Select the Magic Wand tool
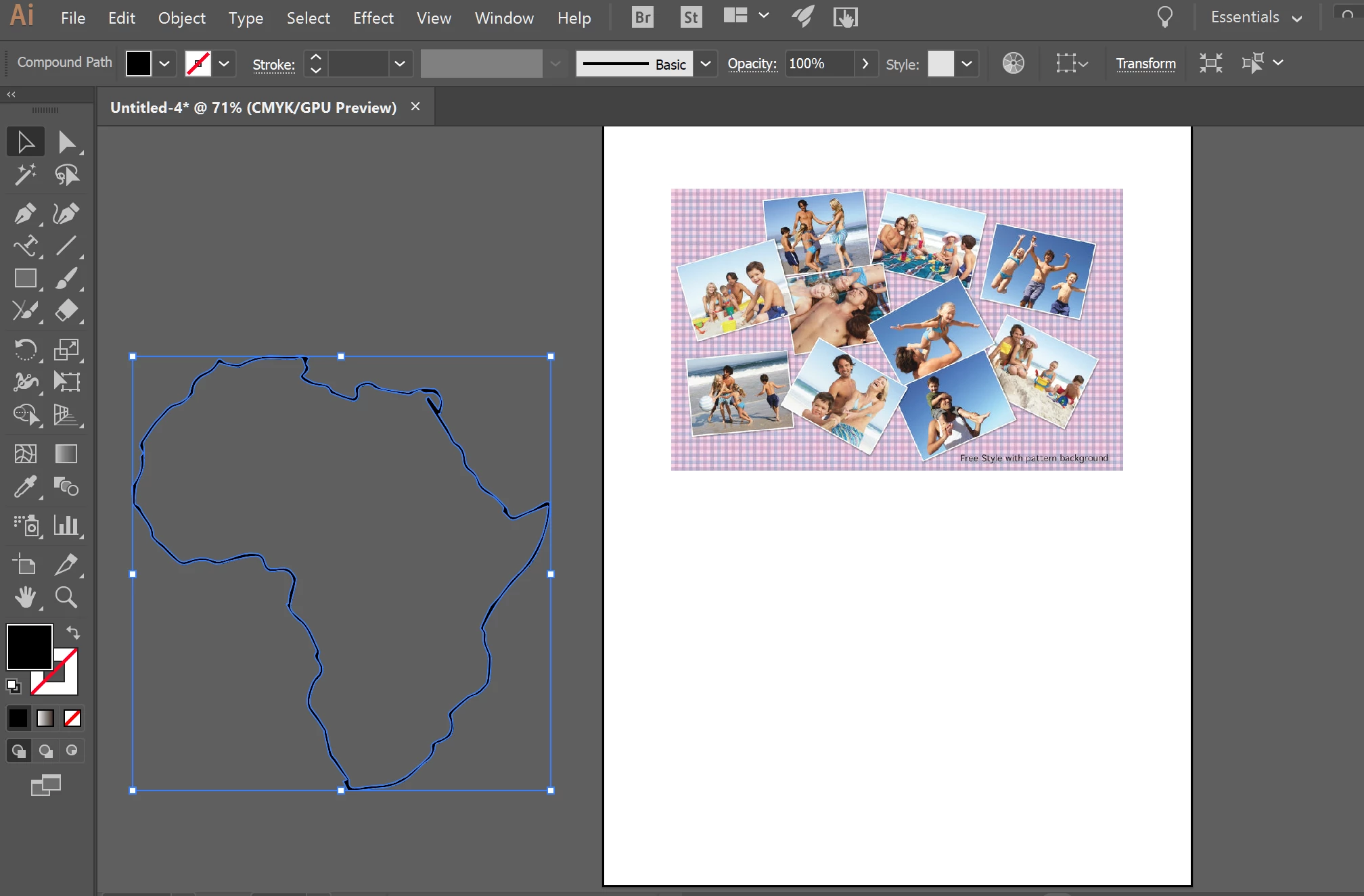The image size is (1364, 896). coord(26,175)
